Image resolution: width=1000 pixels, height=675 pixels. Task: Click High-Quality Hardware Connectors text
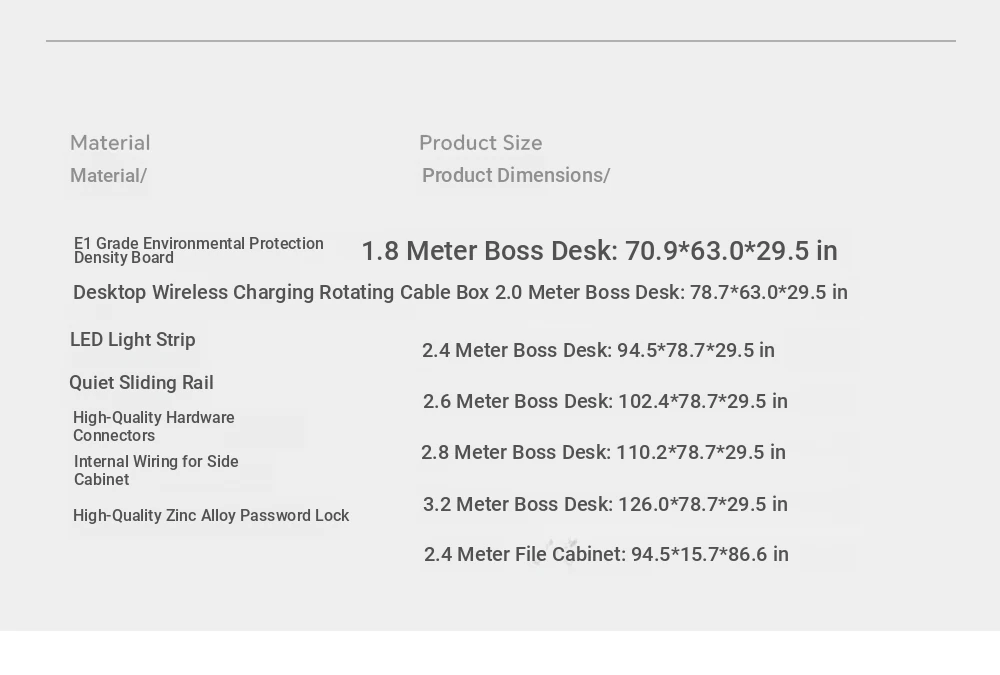[154, 426]
